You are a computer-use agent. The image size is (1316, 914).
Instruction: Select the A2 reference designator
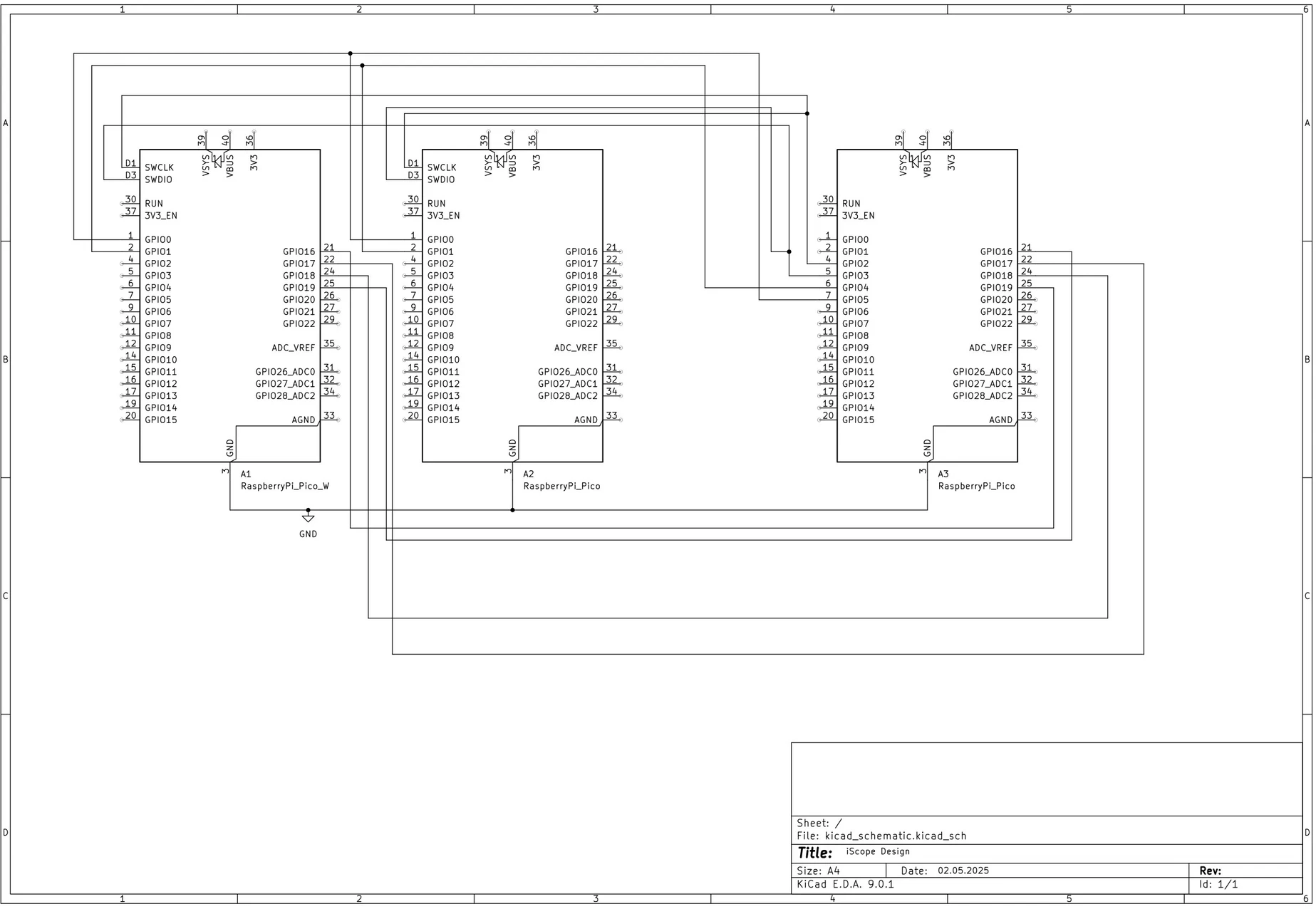coord(529,474)
